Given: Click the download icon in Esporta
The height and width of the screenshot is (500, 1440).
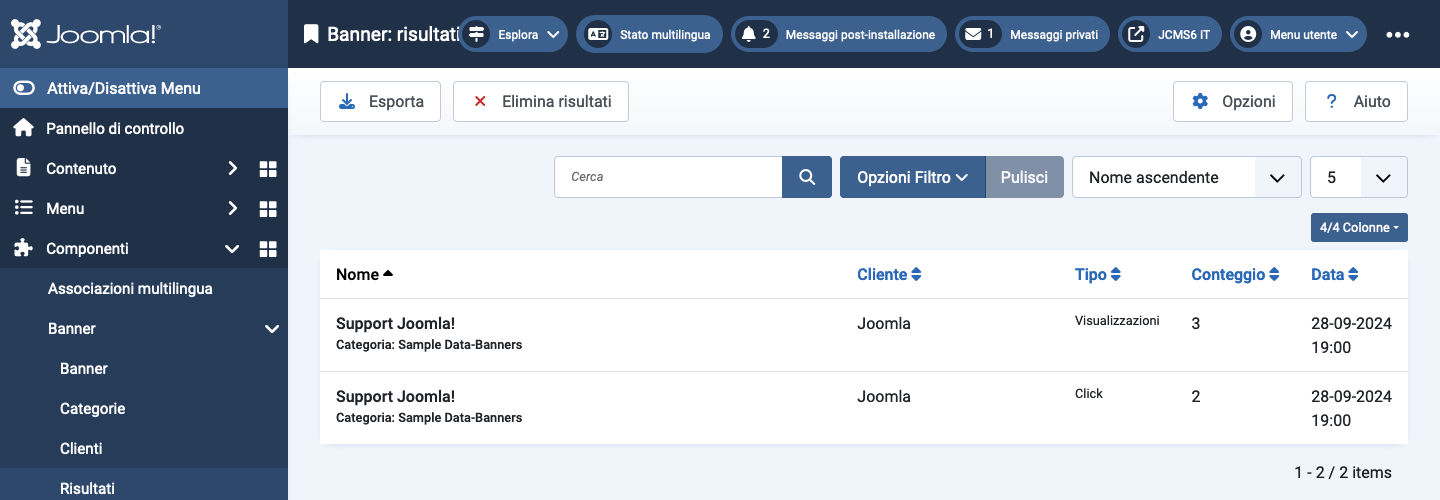Looking at the screenshot, I should coord(347,102).
